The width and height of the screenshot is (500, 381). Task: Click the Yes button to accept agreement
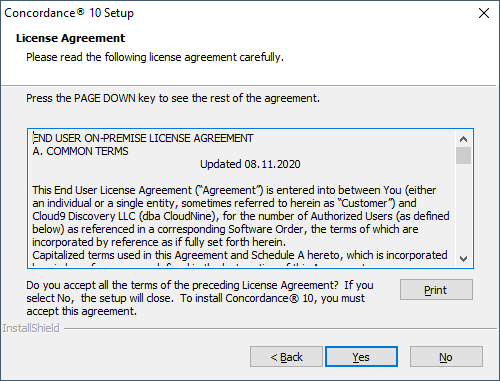point(361,357)
